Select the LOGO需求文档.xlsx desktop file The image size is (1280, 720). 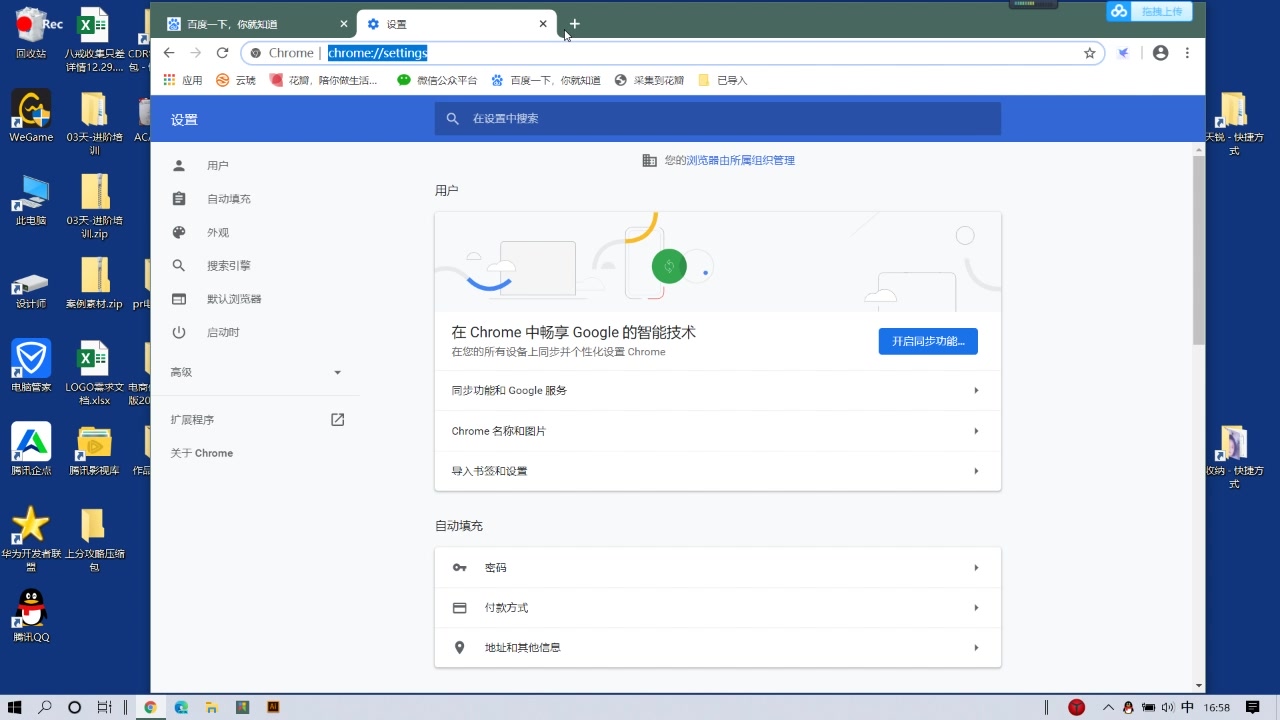(x=94, y=373)
